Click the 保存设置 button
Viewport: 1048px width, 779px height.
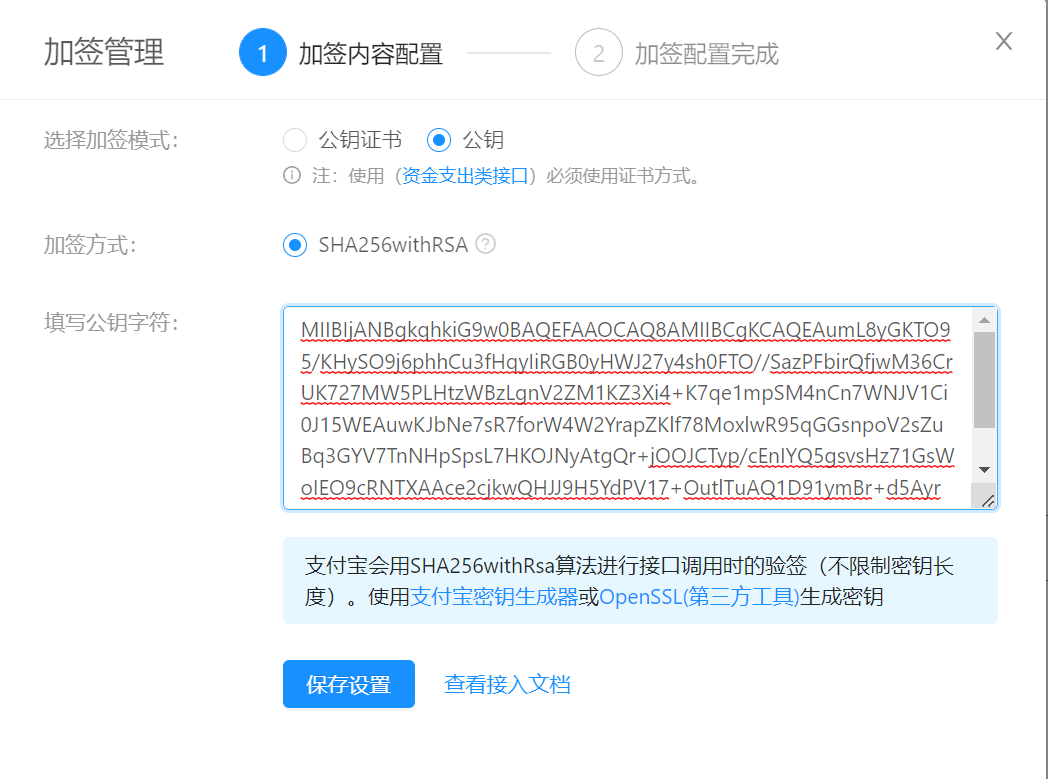(x=349, y=684)
